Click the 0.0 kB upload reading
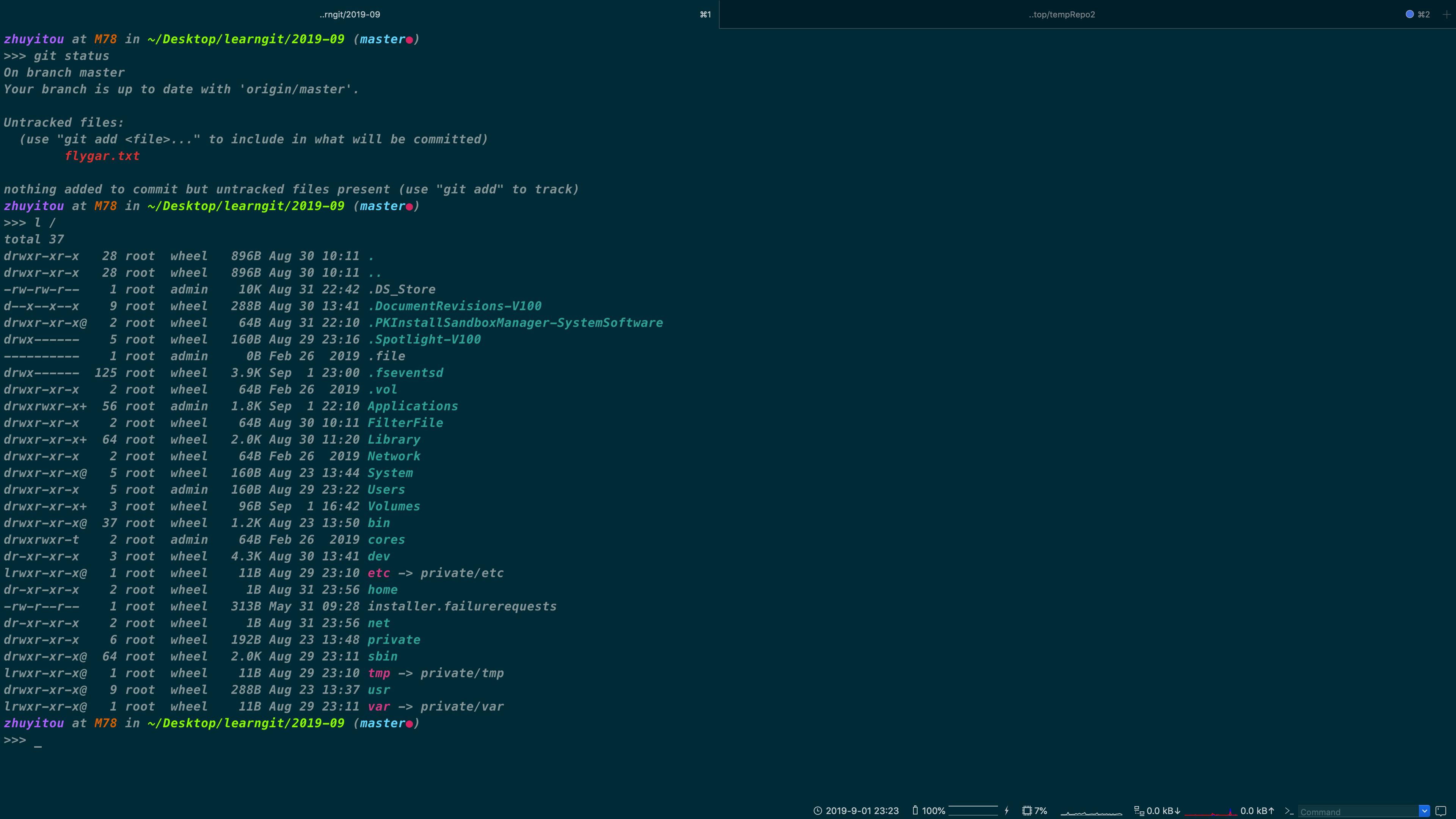Screen dimensions: 1456x819 coord(1257,811)
